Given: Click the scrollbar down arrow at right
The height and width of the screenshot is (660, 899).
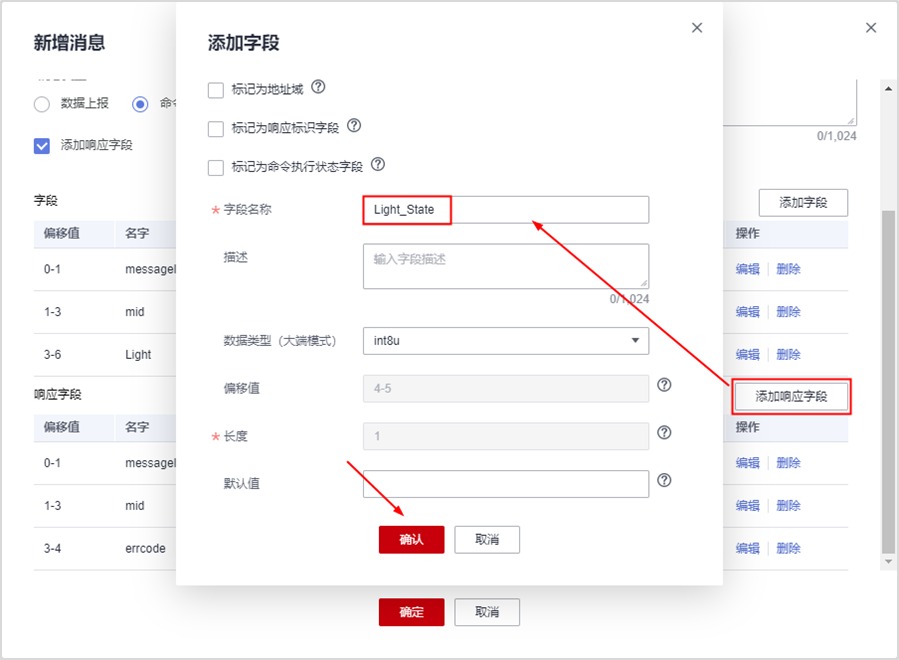Looking at the screenshot, I should pyautogui.click(x=888, y=562).
